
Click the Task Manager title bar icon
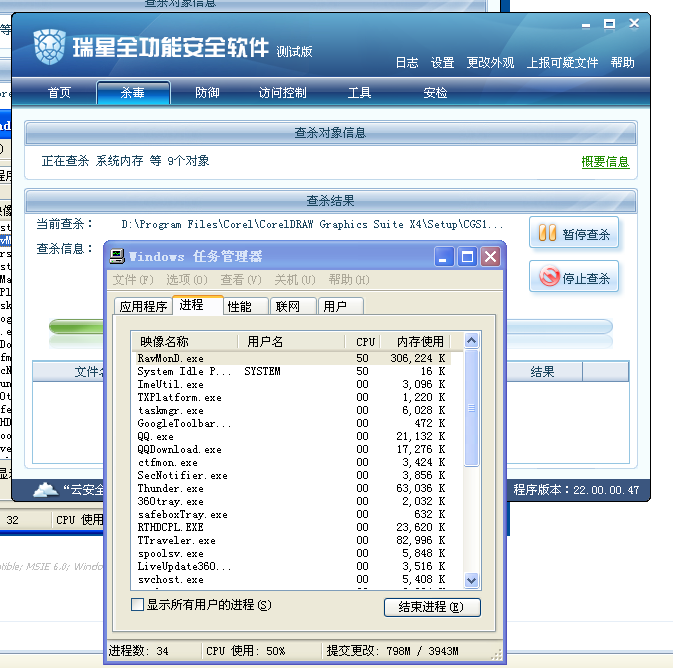[116, 256]
